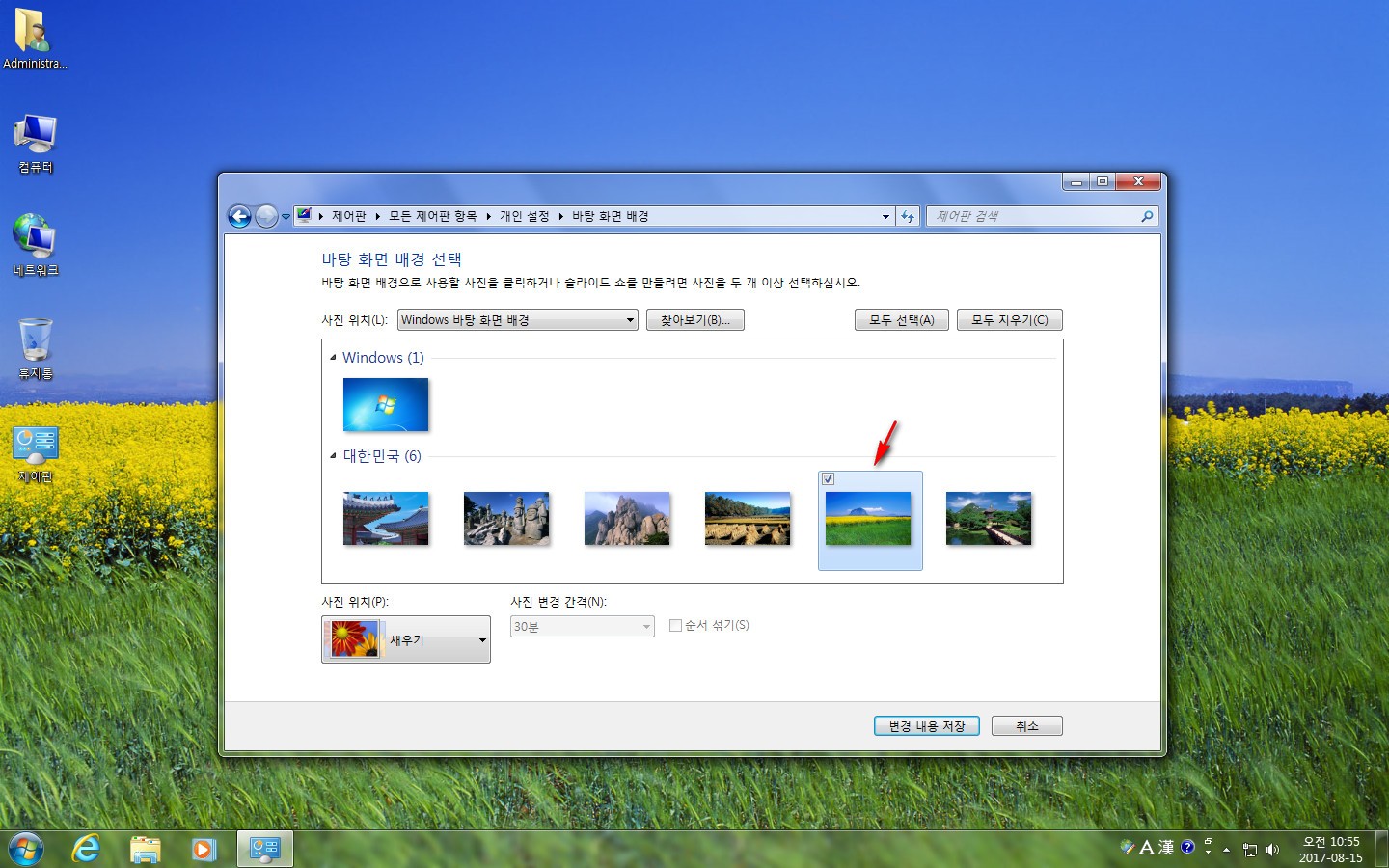This screenshot has height=868, width=1389.
Task: Open Windows Explorer from taskbar
Action: [145, 849]
